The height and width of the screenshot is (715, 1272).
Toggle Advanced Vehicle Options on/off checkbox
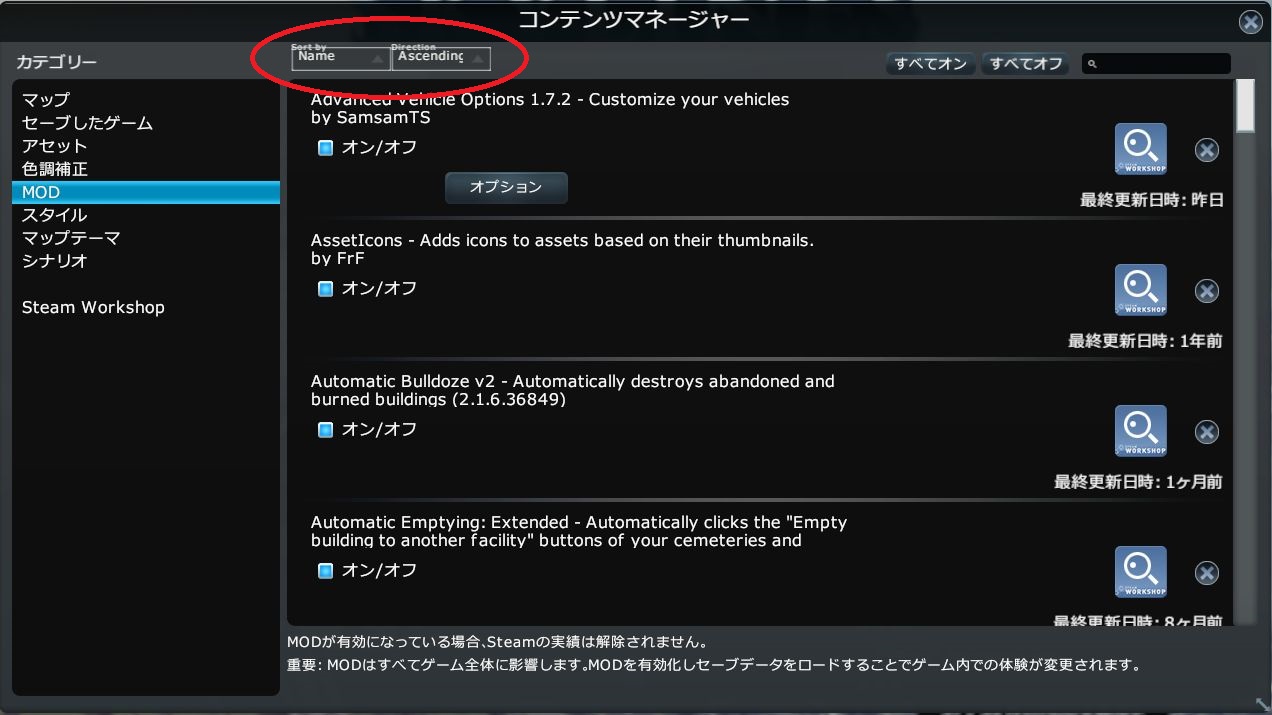pos(325,148)
